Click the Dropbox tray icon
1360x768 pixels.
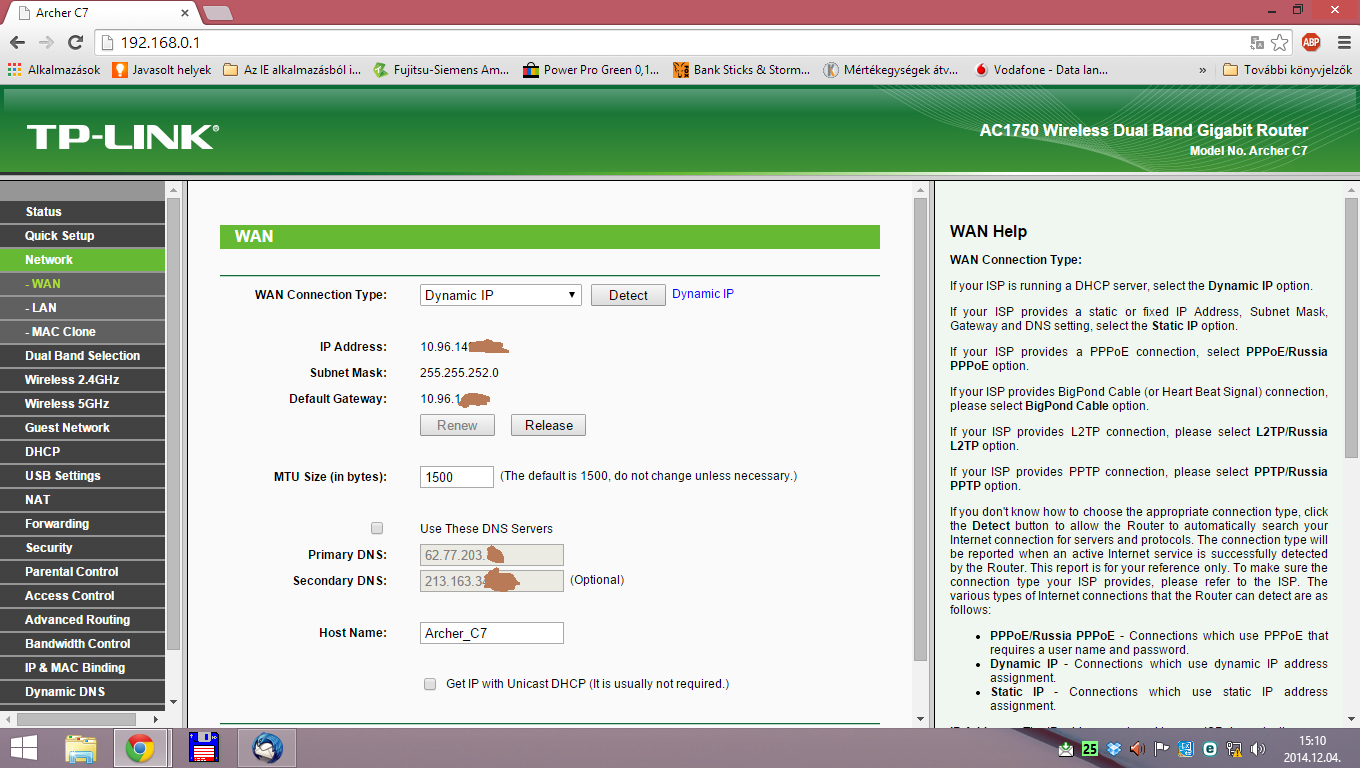(1115, 748)
